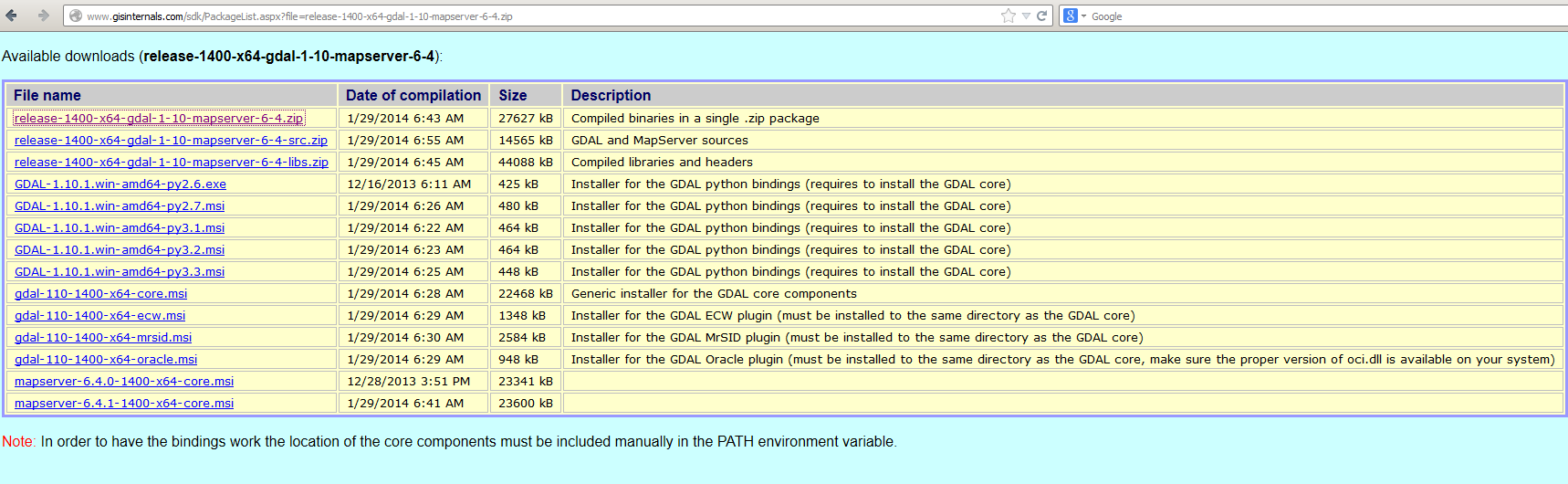Go back with the browser back arrow
The image size is (1568, 484).
point(12,16)
